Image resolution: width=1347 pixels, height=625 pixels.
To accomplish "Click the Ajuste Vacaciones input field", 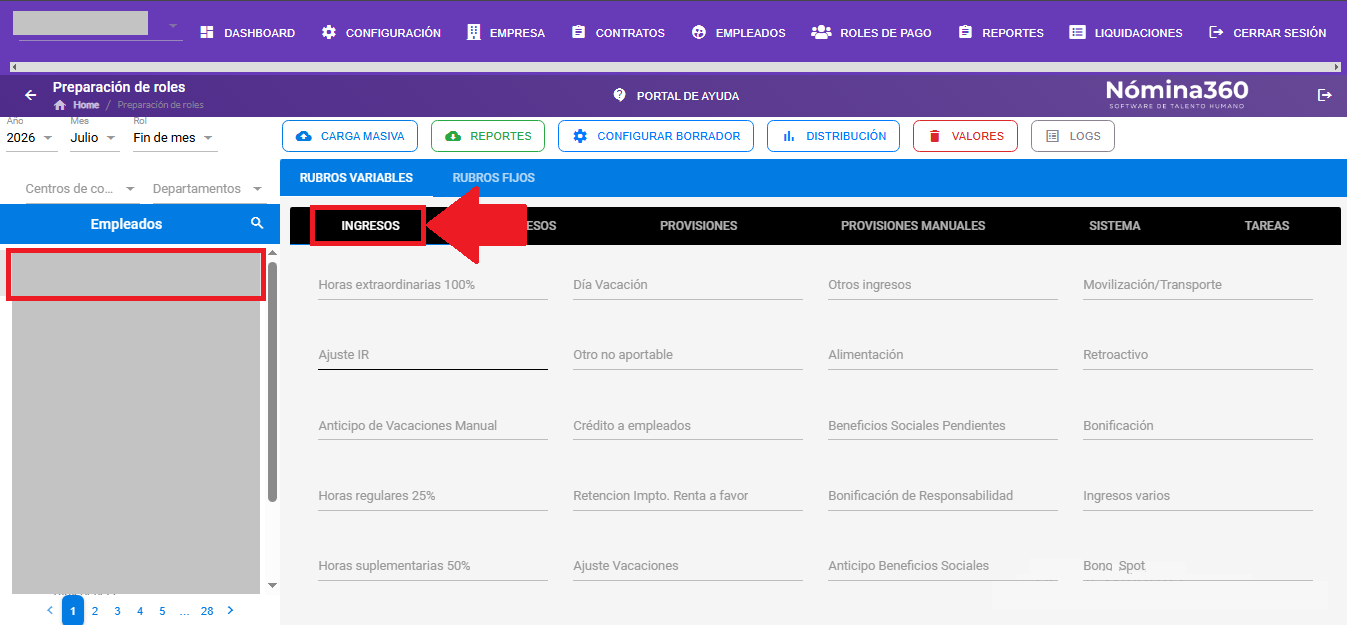I will [x=688, y=565].
